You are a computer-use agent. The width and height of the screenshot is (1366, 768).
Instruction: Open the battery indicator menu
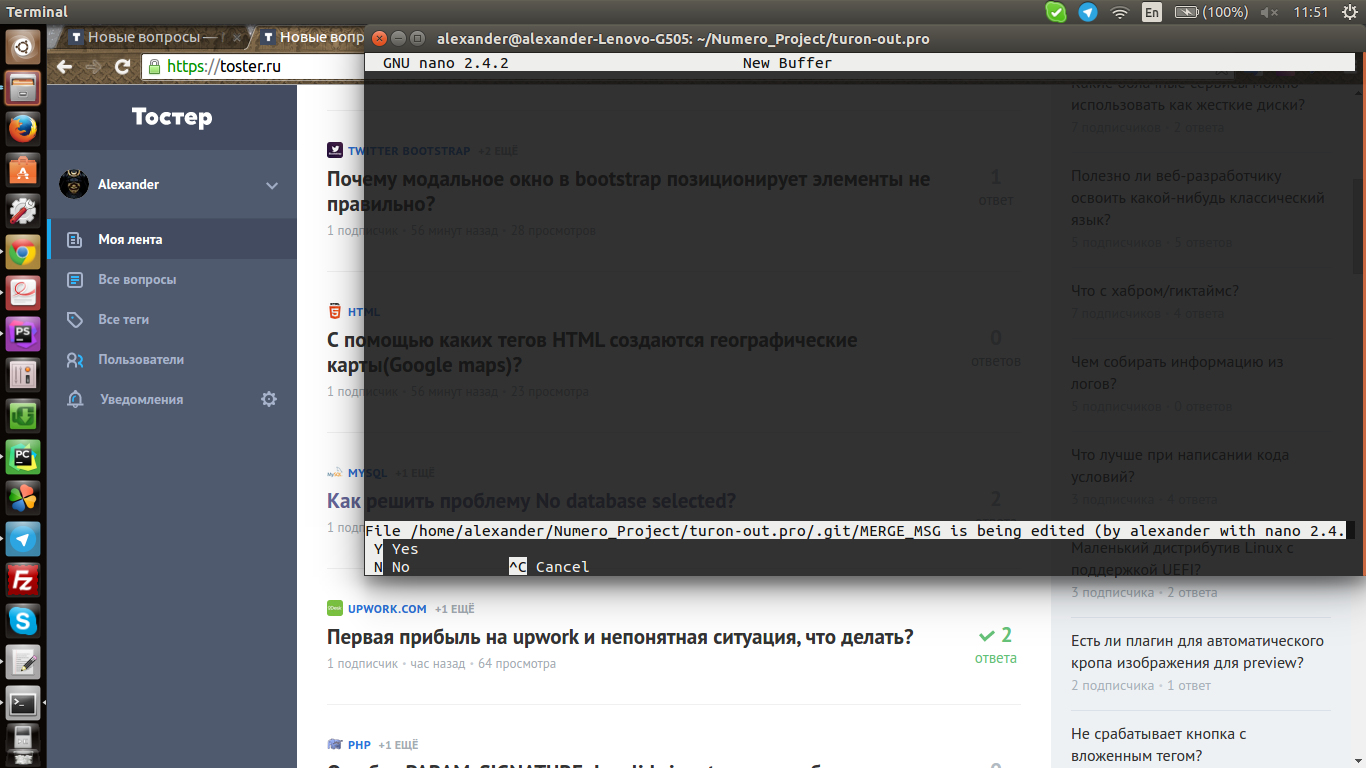(1211, 12)
